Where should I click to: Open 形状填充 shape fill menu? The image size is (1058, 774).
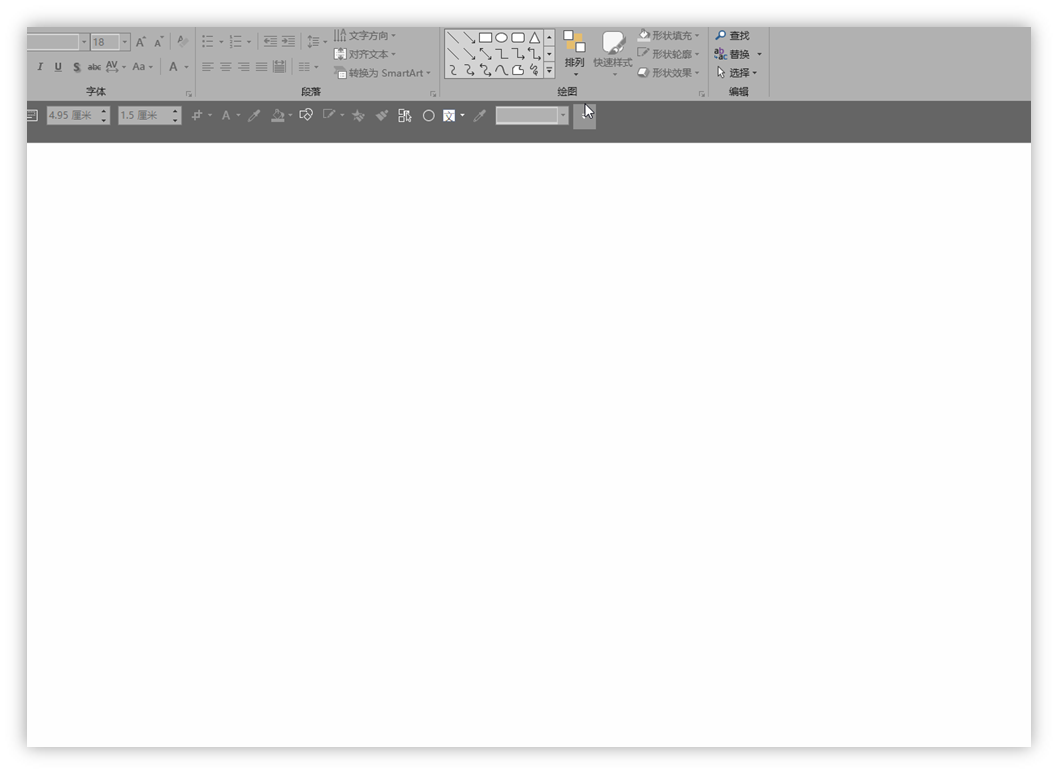[x=669, y=35]
